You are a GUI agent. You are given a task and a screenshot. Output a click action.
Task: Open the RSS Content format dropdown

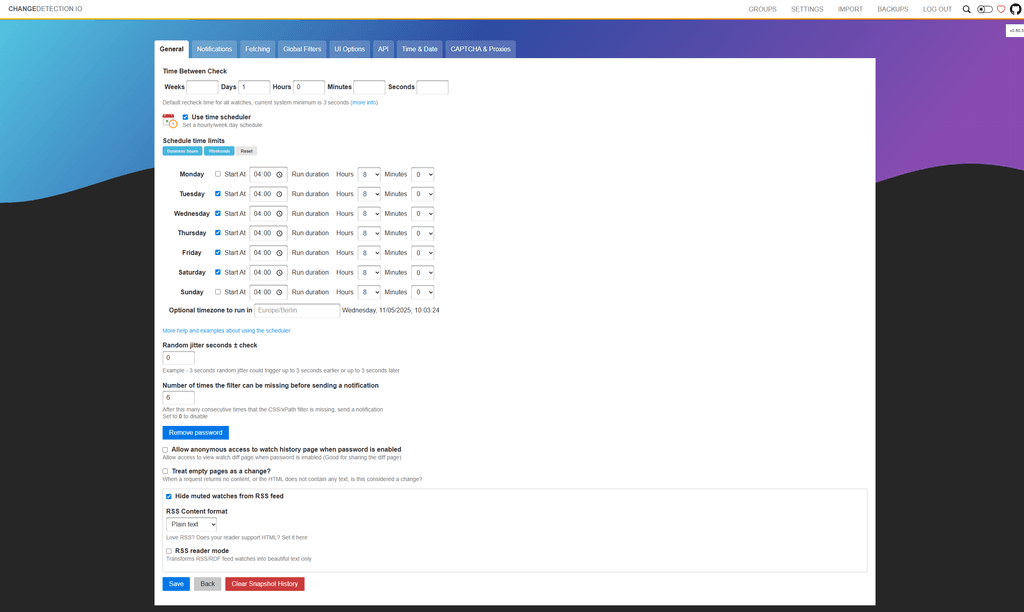[190, 523]
